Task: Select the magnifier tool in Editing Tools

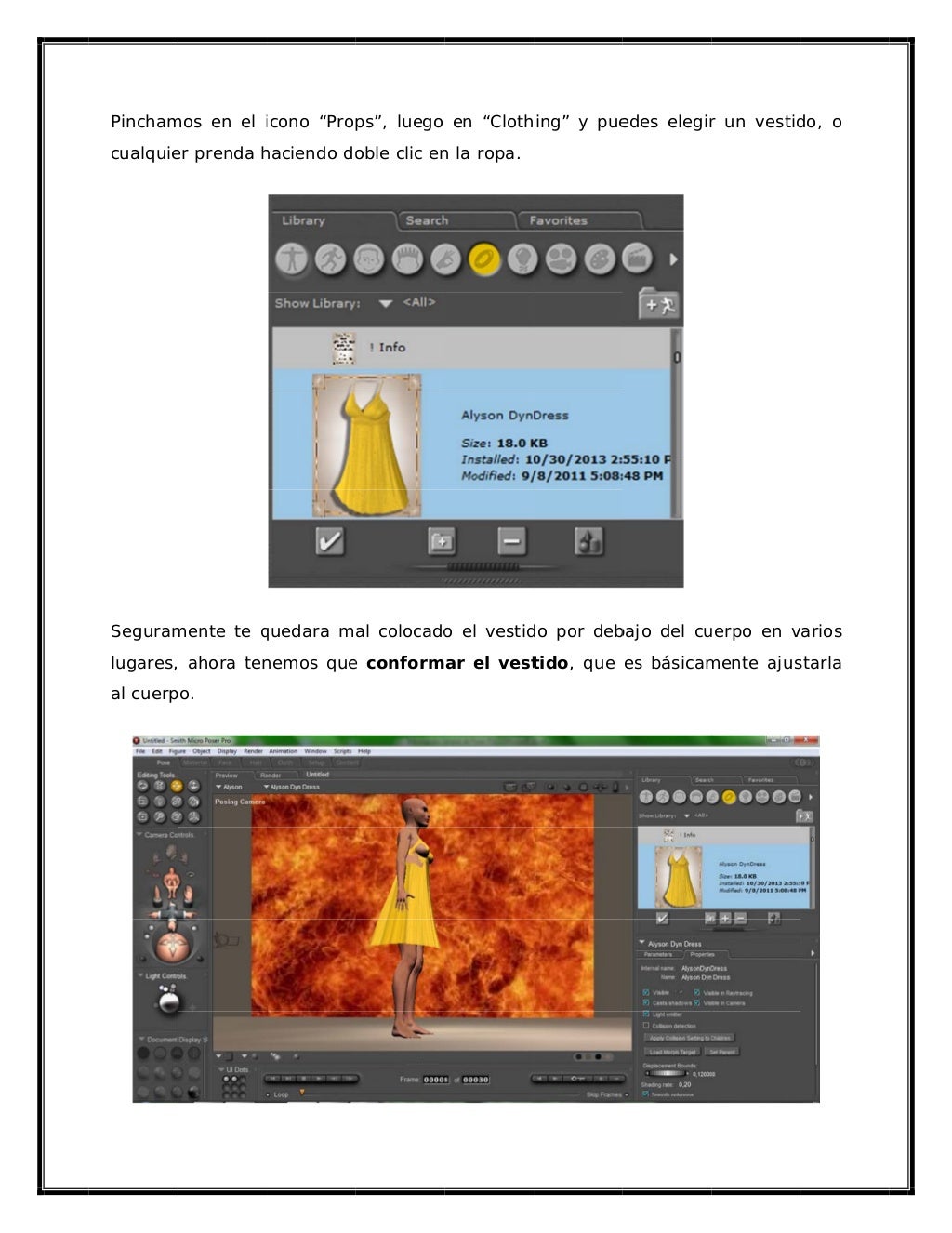Action: 160,816
